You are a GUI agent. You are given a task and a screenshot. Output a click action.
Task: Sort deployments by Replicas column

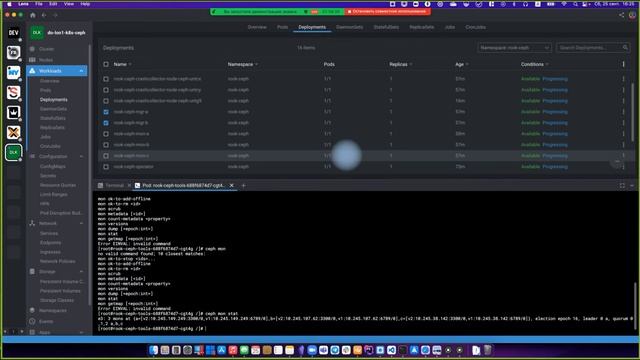(398, 64)
